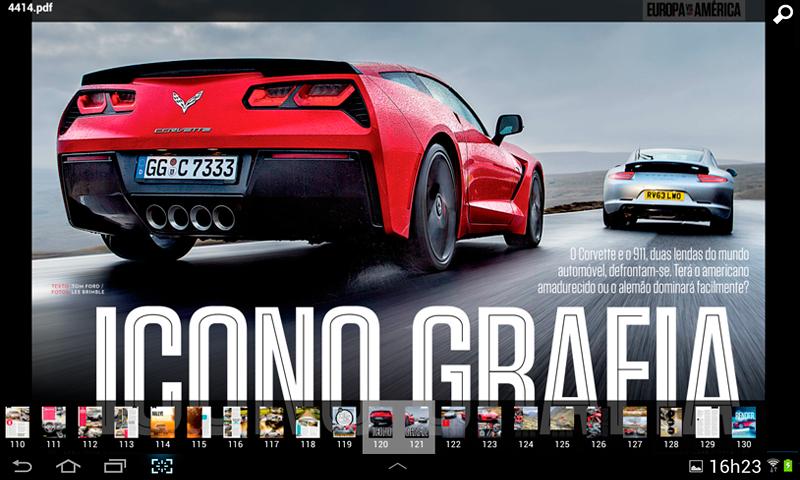Go to page 129 thumbnail
Screen dimensions: 800x480
tap(708, 422)
